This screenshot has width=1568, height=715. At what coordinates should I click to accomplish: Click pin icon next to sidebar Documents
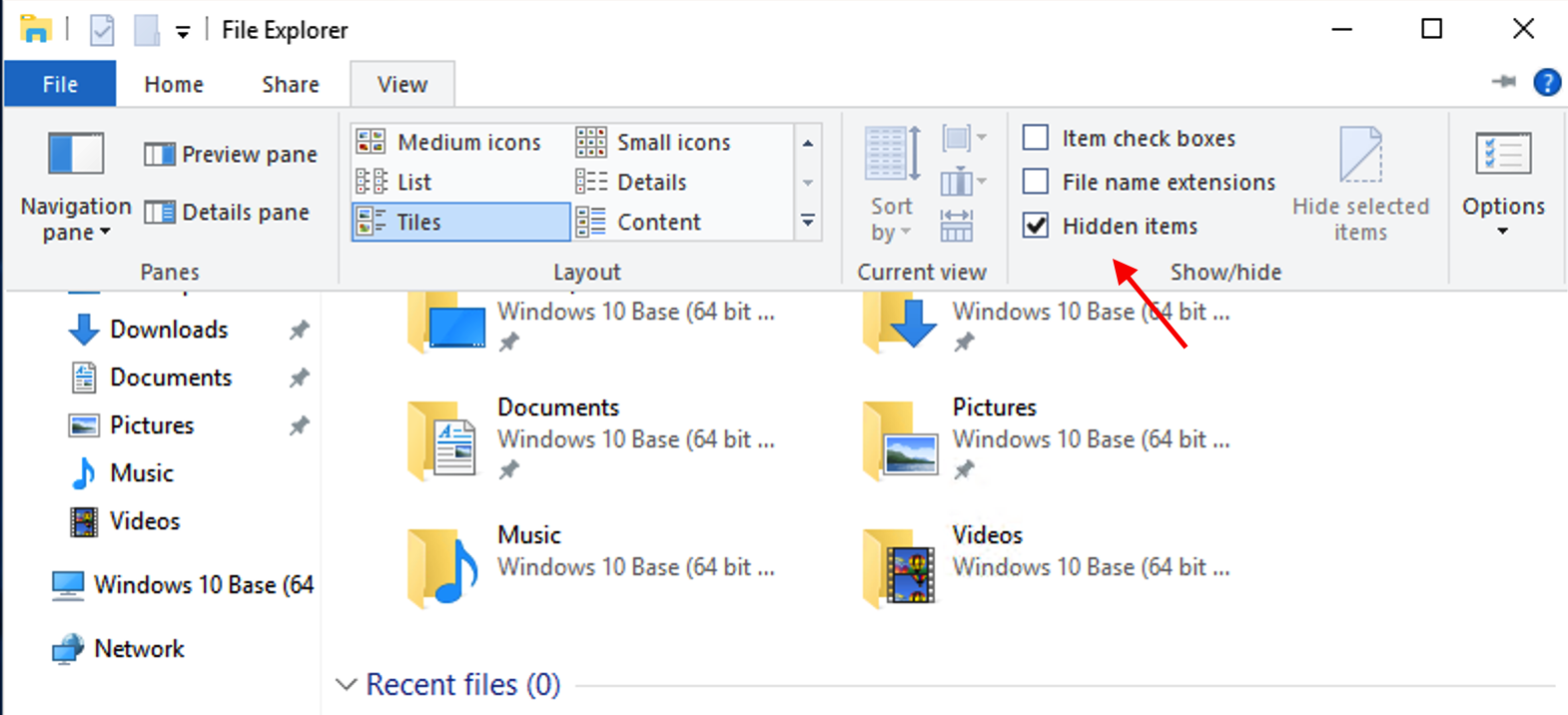(x=299, y=377)
